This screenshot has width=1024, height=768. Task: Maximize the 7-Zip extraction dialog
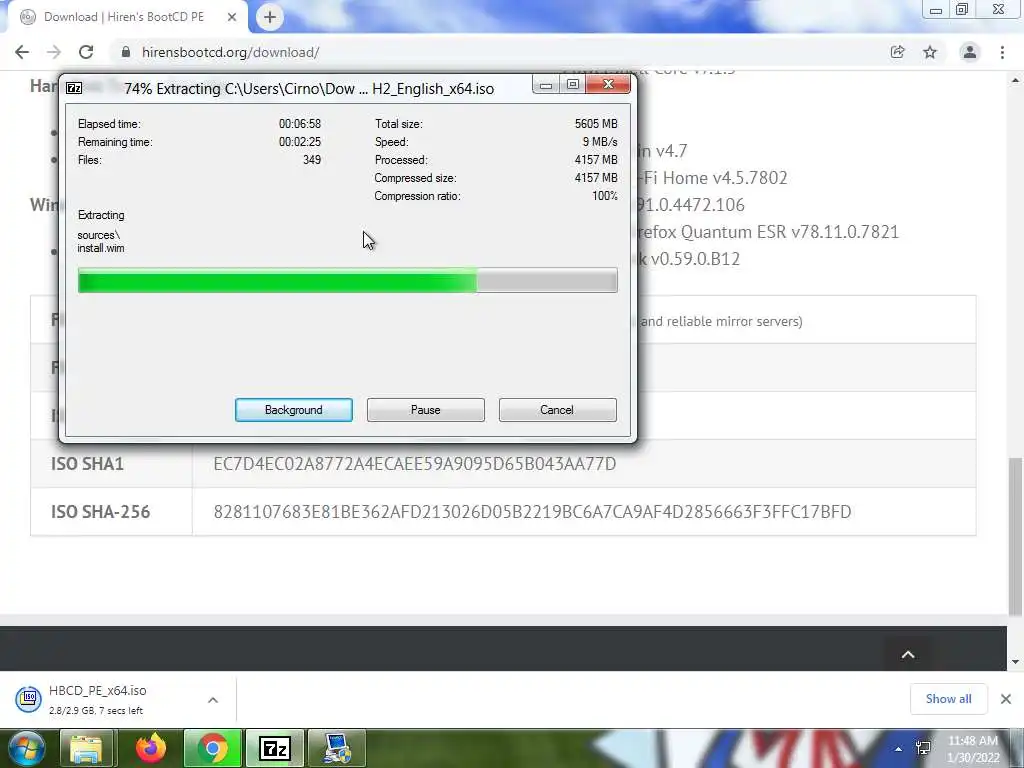coord(573,85)
